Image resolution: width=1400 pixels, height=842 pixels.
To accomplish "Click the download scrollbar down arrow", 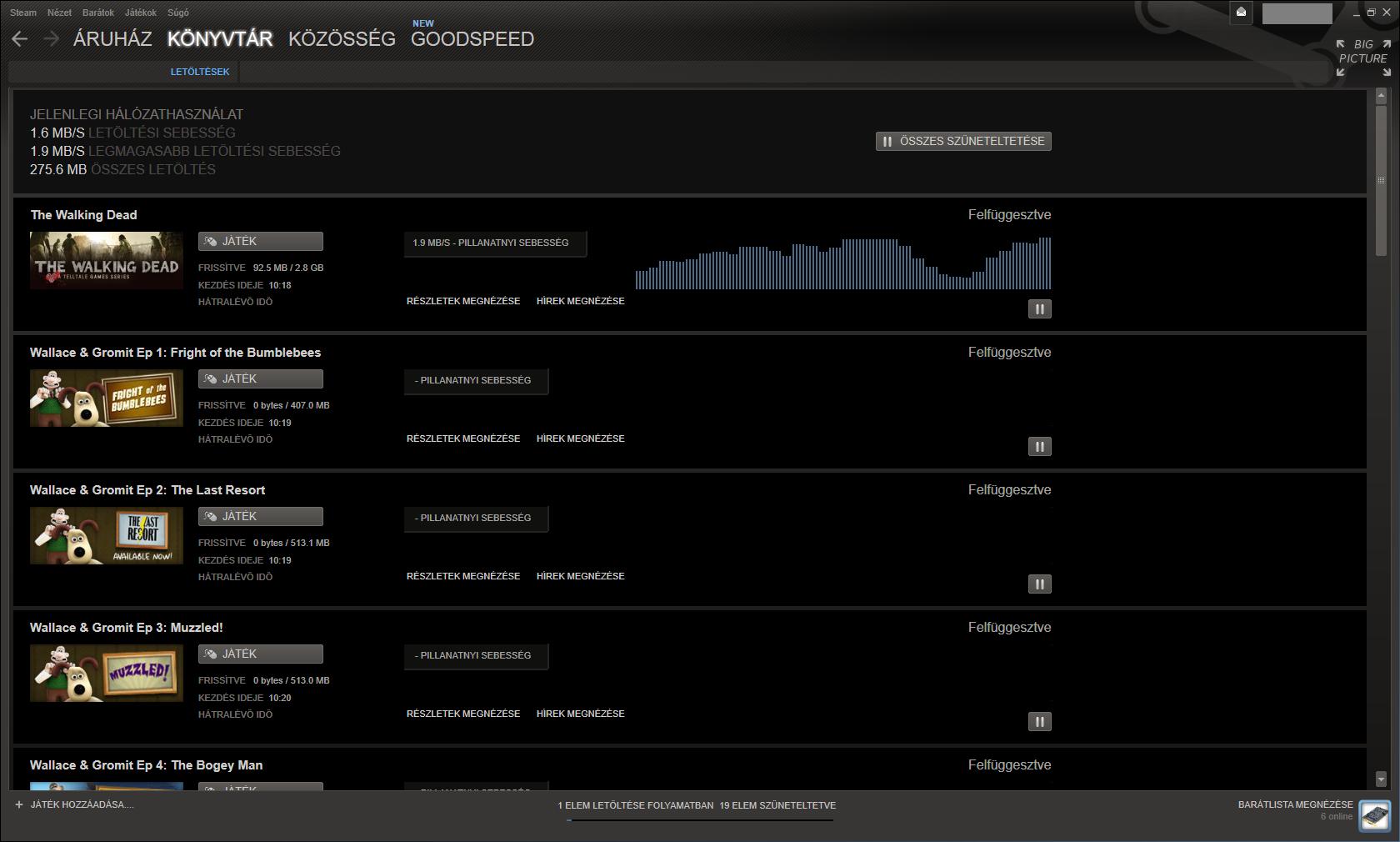I will [x=1381, y=779].
